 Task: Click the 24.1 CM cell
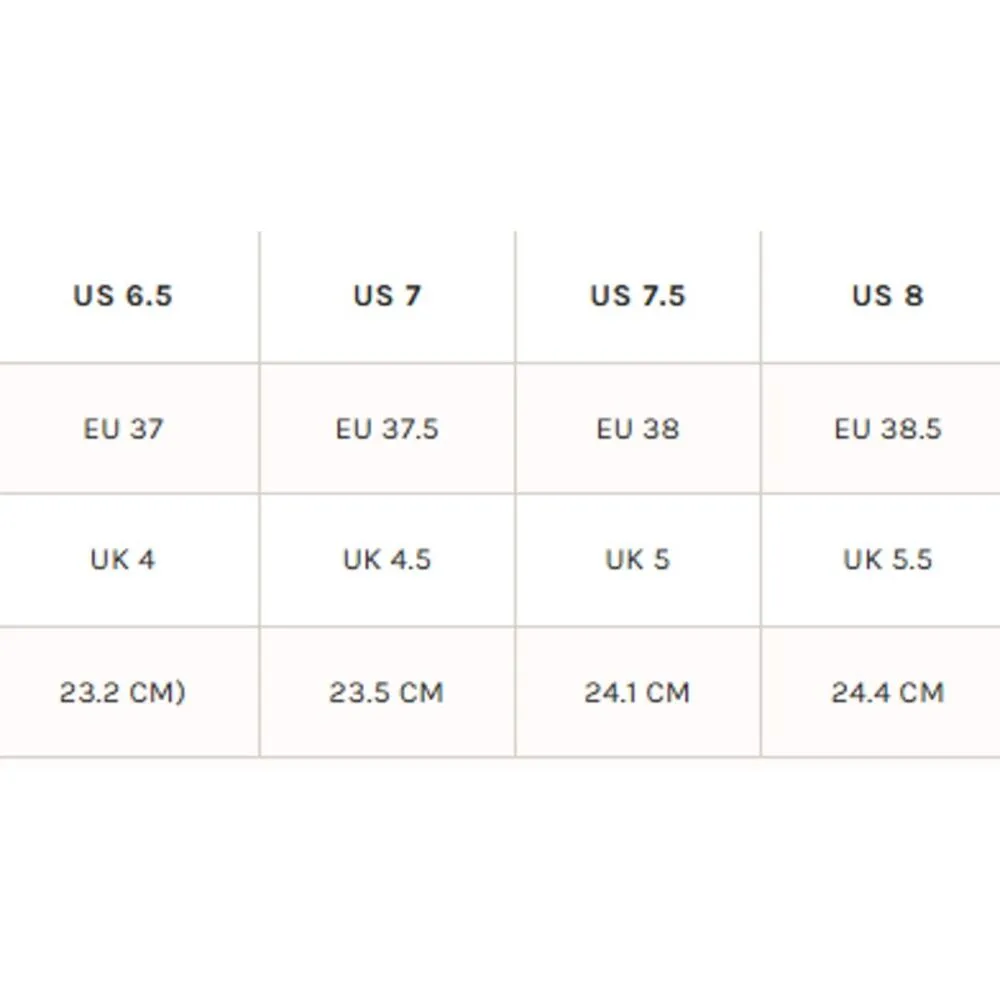pos(637,692)
